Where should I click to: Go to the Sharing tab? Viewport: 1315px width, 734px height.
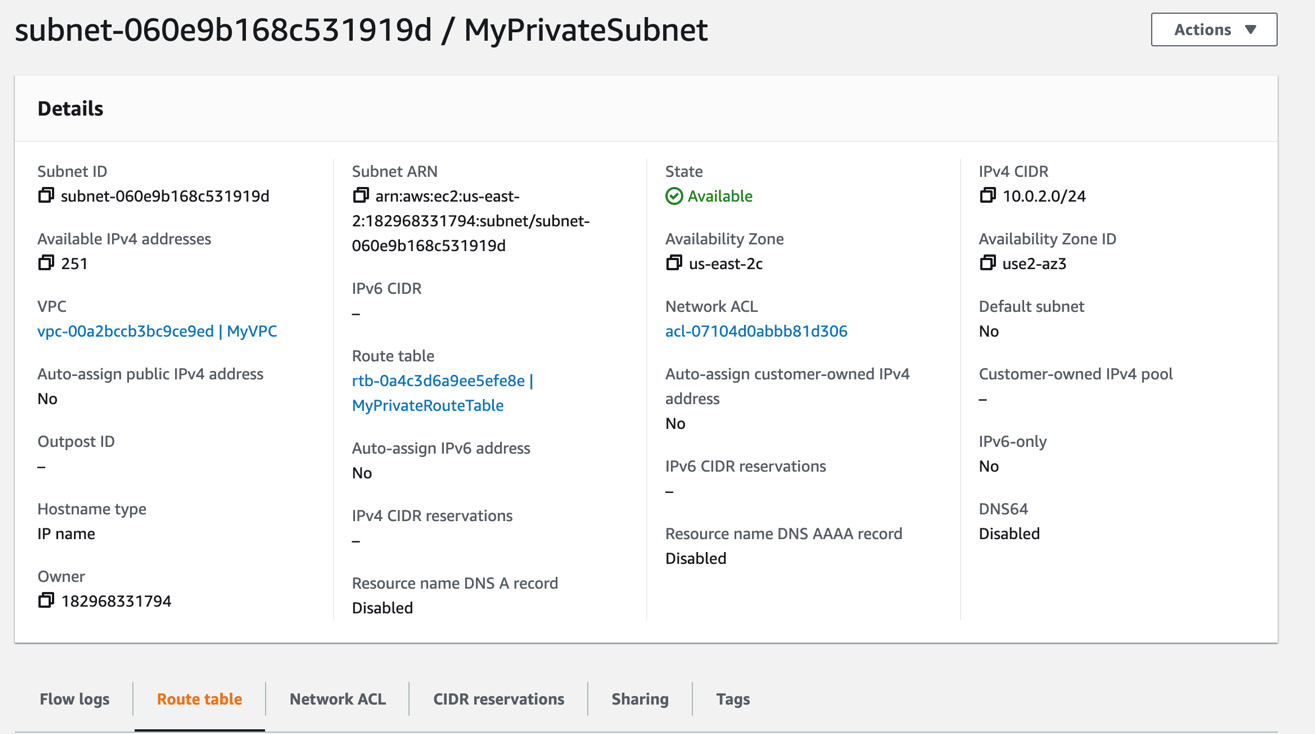click(640, 699)
